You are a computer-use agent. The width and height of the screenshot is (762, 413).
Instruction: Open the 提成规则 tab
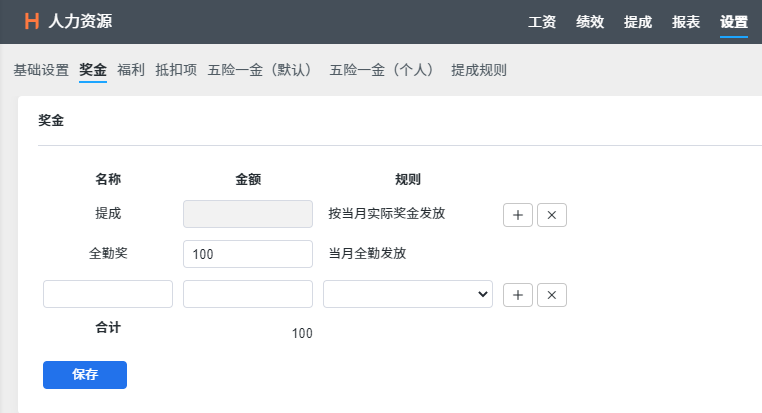tap(479, 70)
